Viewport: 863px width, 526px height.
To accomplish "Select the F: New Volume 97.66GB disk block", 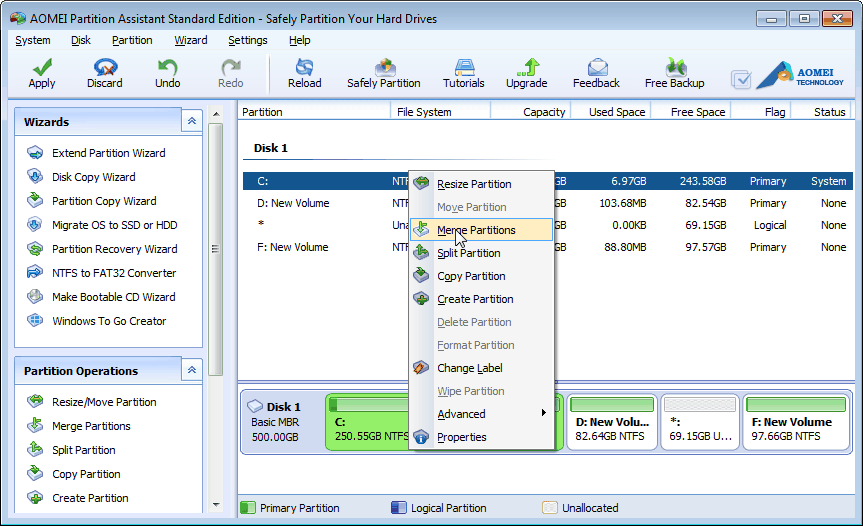I will 796,422.
